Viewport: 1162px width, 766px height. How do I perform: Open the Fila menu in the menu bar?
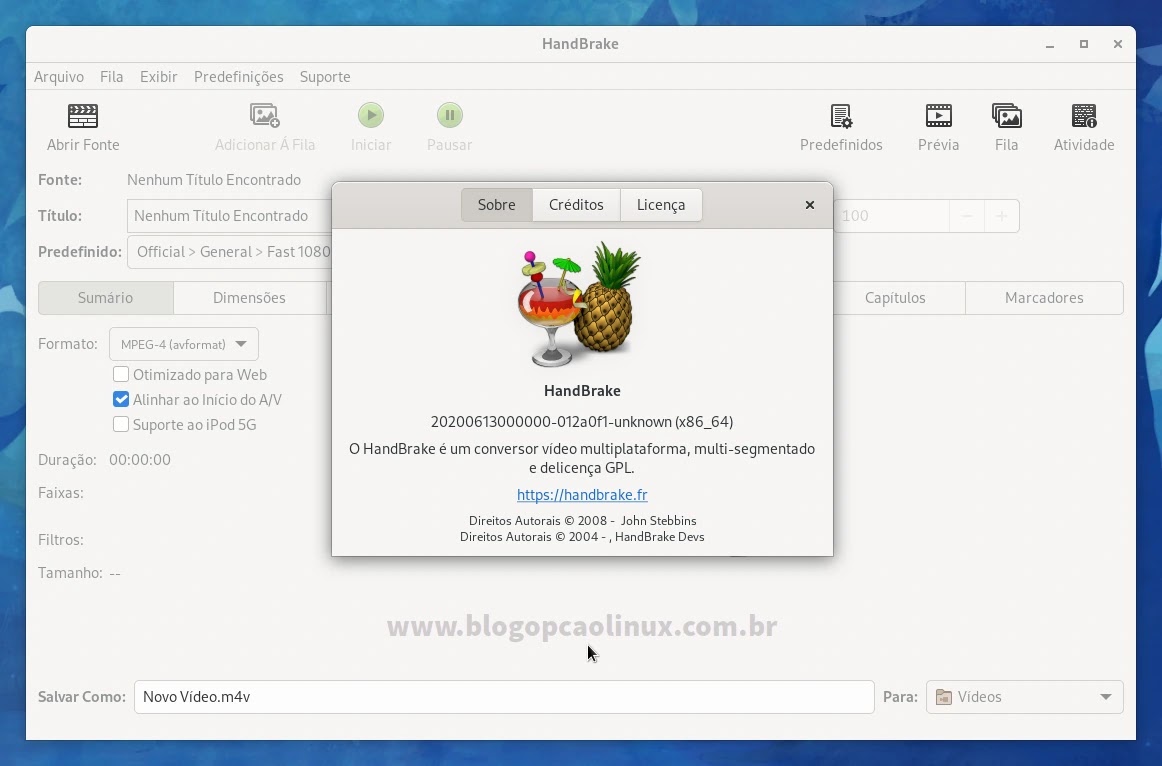pos(111,77)
